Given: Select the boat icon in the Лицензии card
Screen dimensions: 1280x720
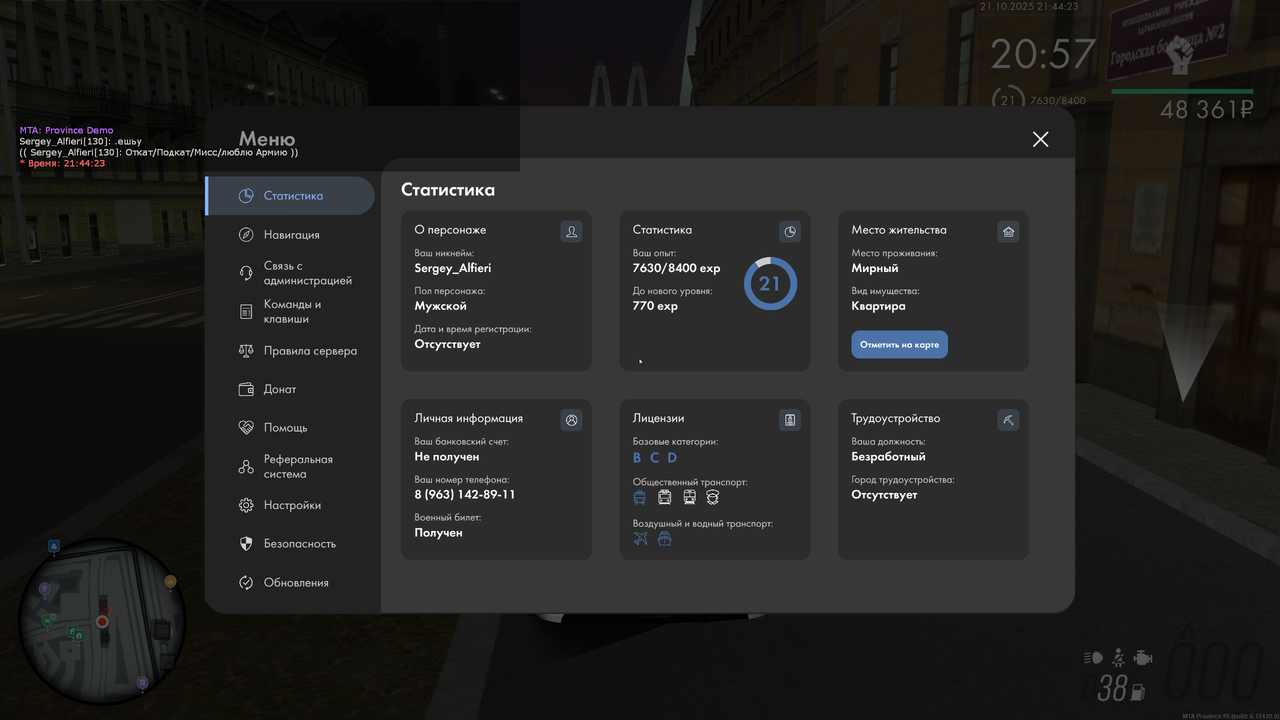Looking at the screenshot, I should [x=665, y=537].
